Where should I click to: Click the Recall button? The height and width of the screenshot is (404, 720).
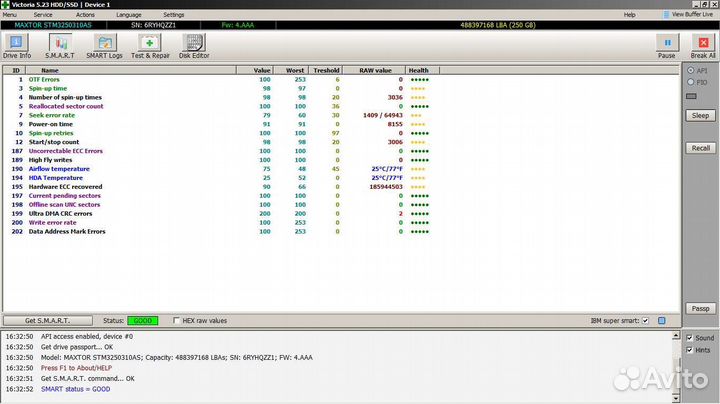(700, 147)
